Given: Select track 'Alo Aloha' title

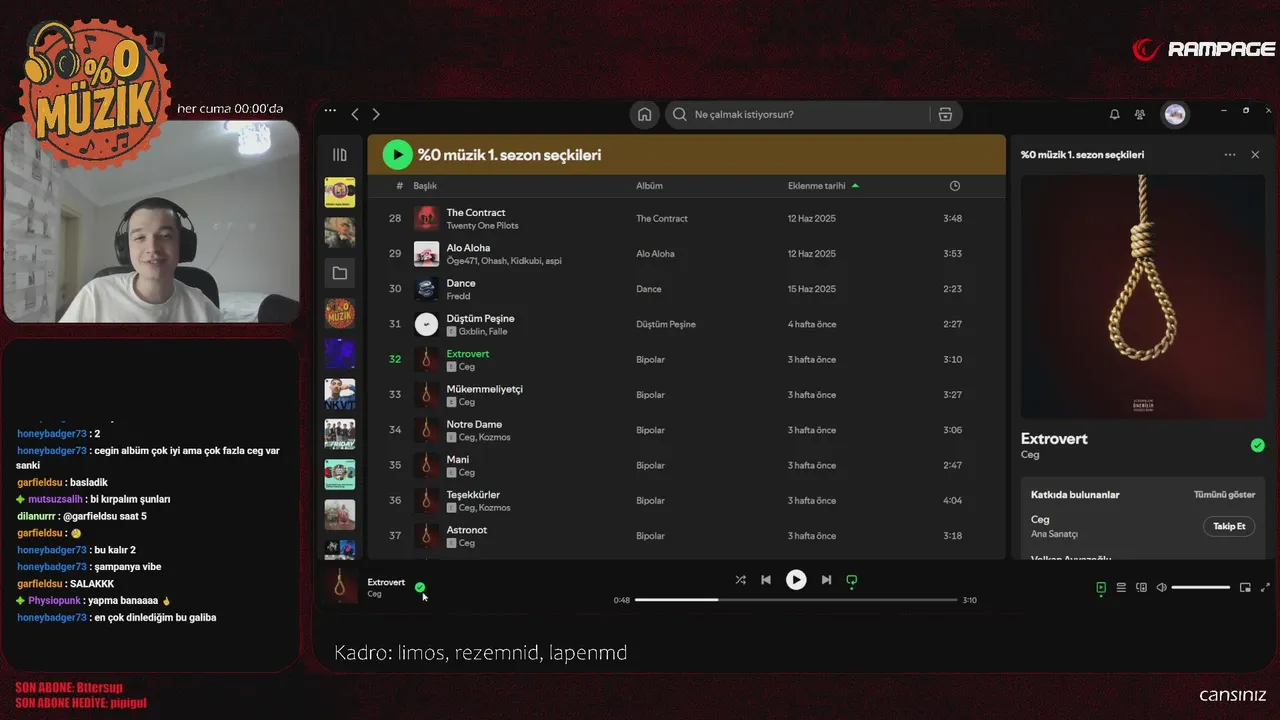Looking at the screenshot, I should (x=468, y=248).
